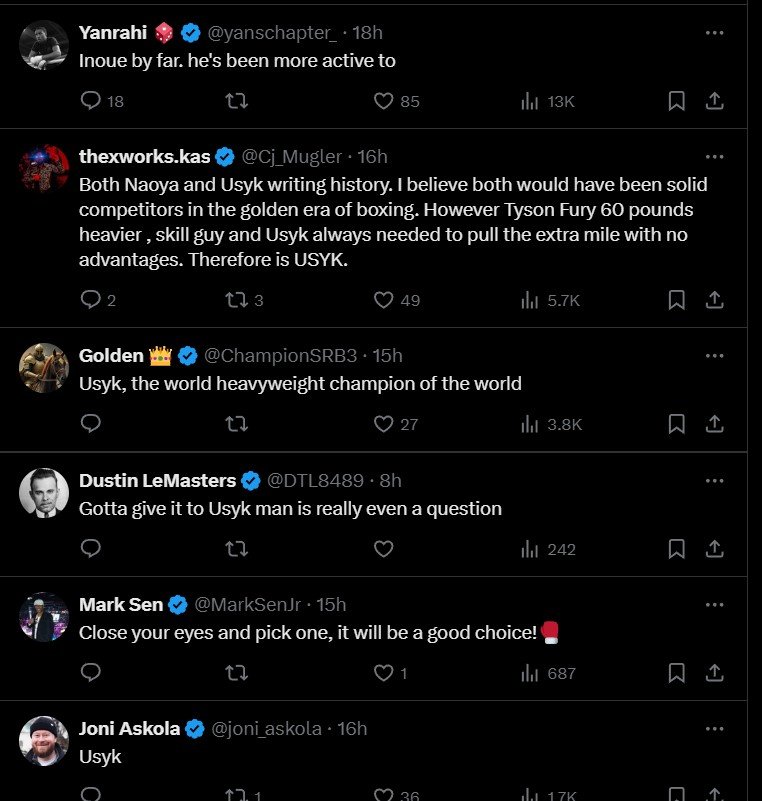Bookmark Dustin LeMasters' tweet

point(676,549)
